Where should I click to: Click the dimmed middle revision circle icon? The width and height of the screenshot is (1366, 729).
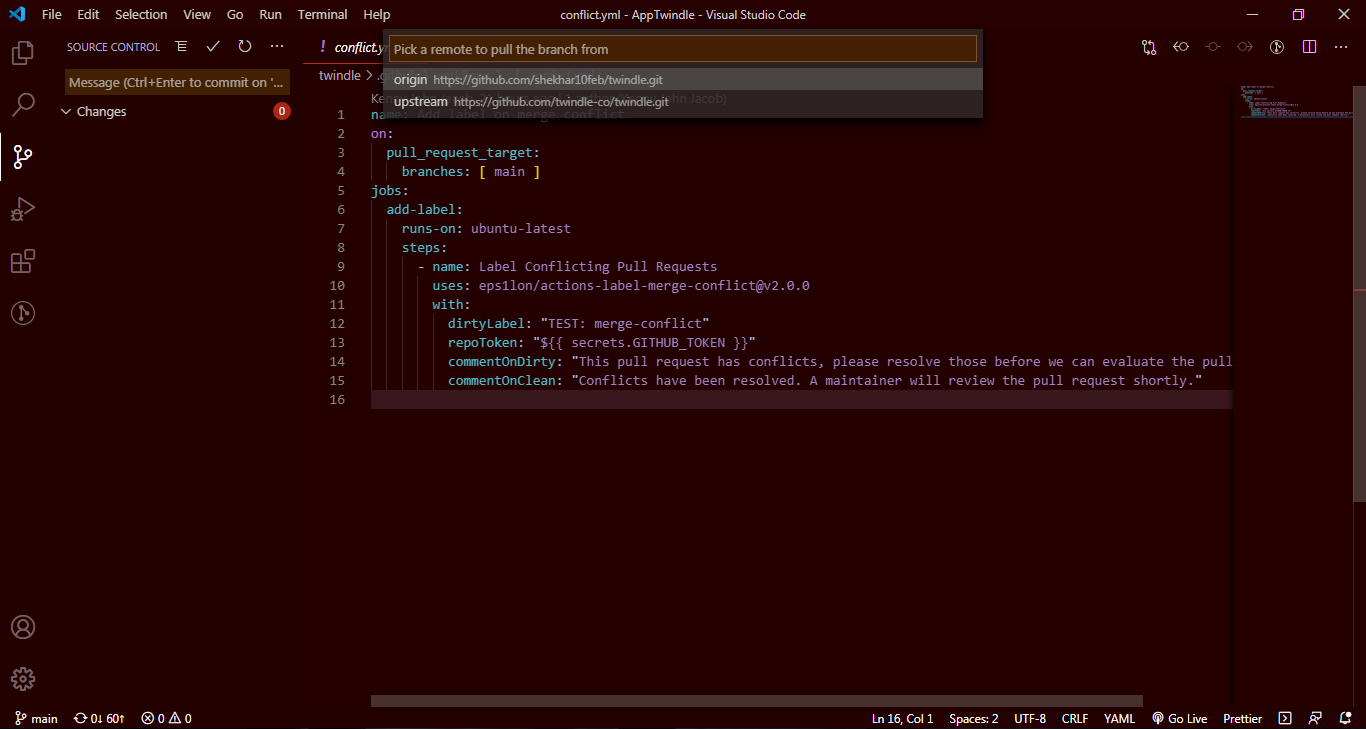[1213, 46]
